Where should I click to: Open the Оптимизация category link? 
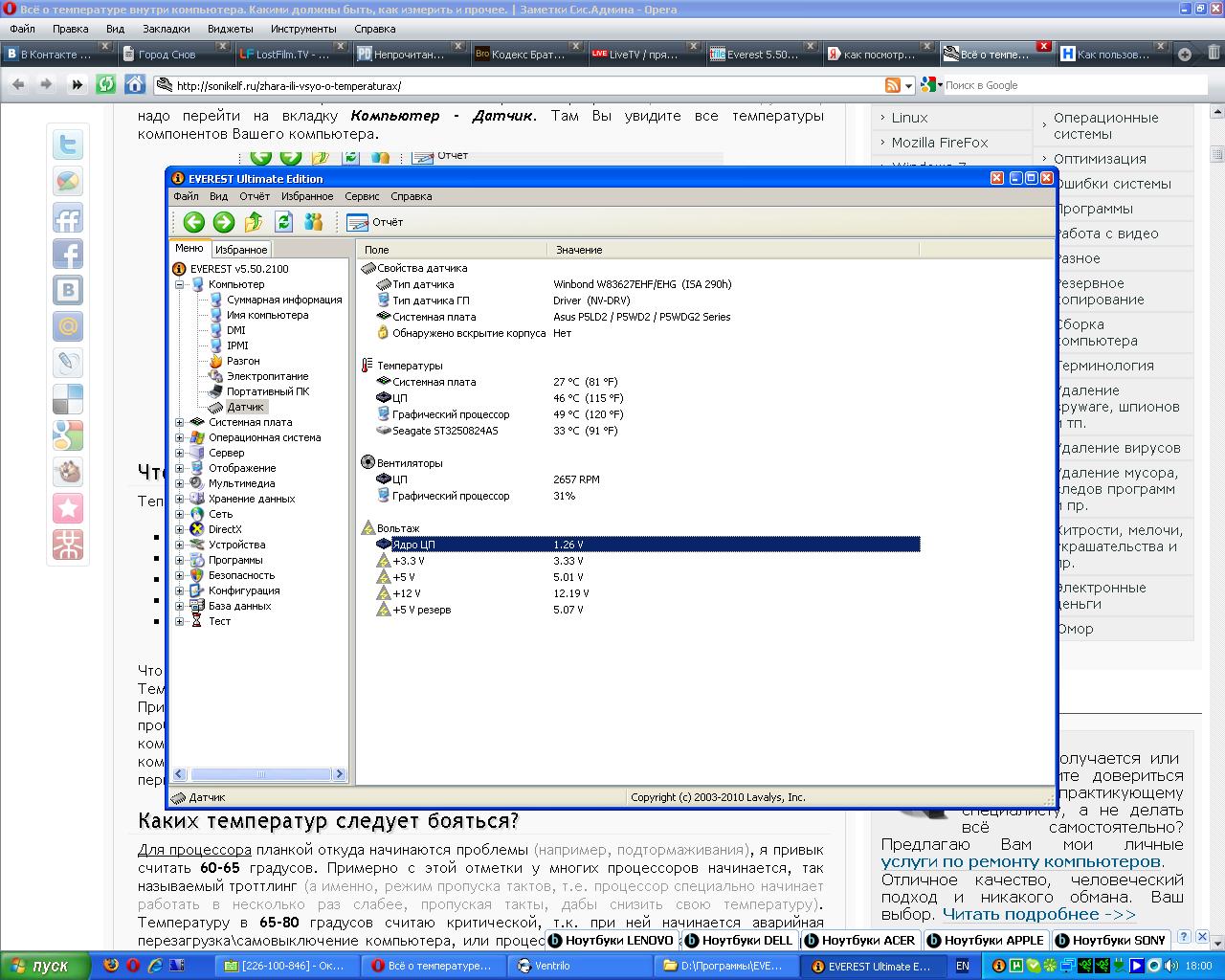(x=1100, y=159)
